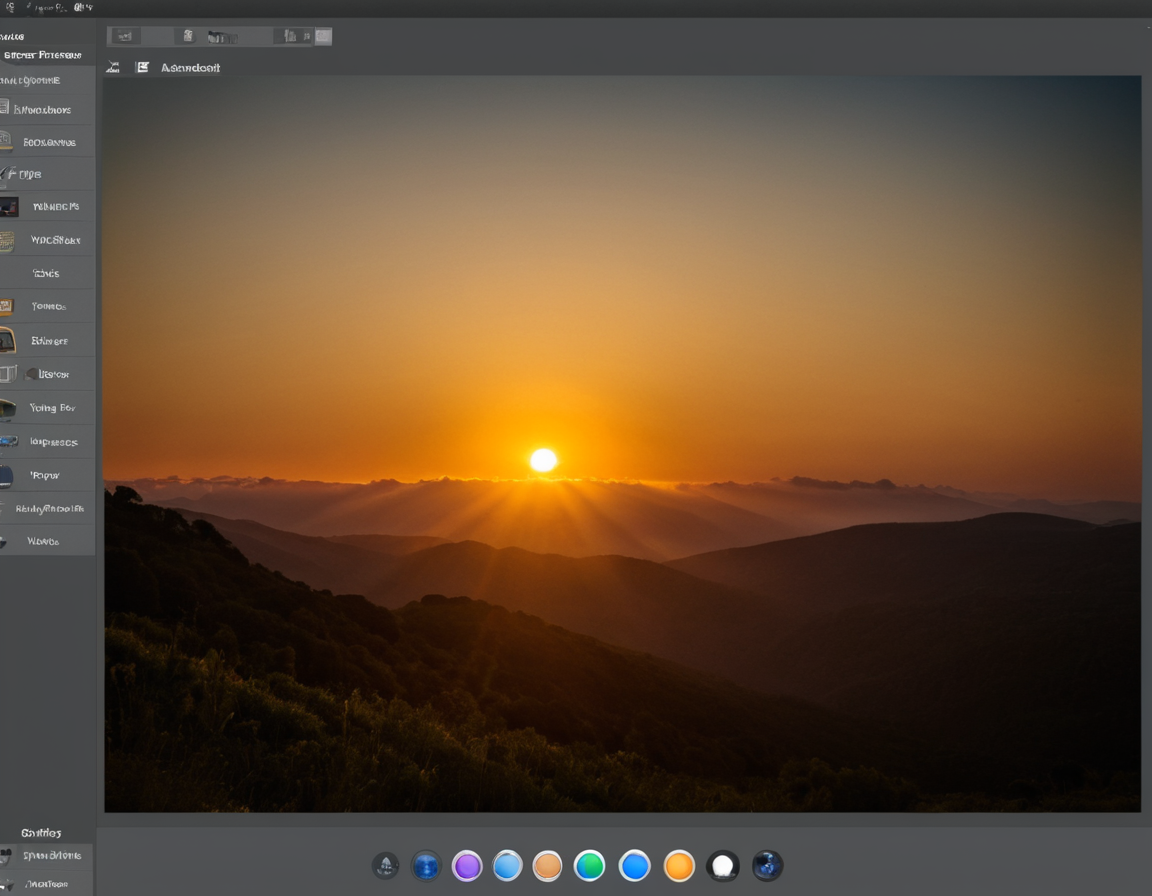Toggle the before/after comparison icon in the toolbar

289,36
